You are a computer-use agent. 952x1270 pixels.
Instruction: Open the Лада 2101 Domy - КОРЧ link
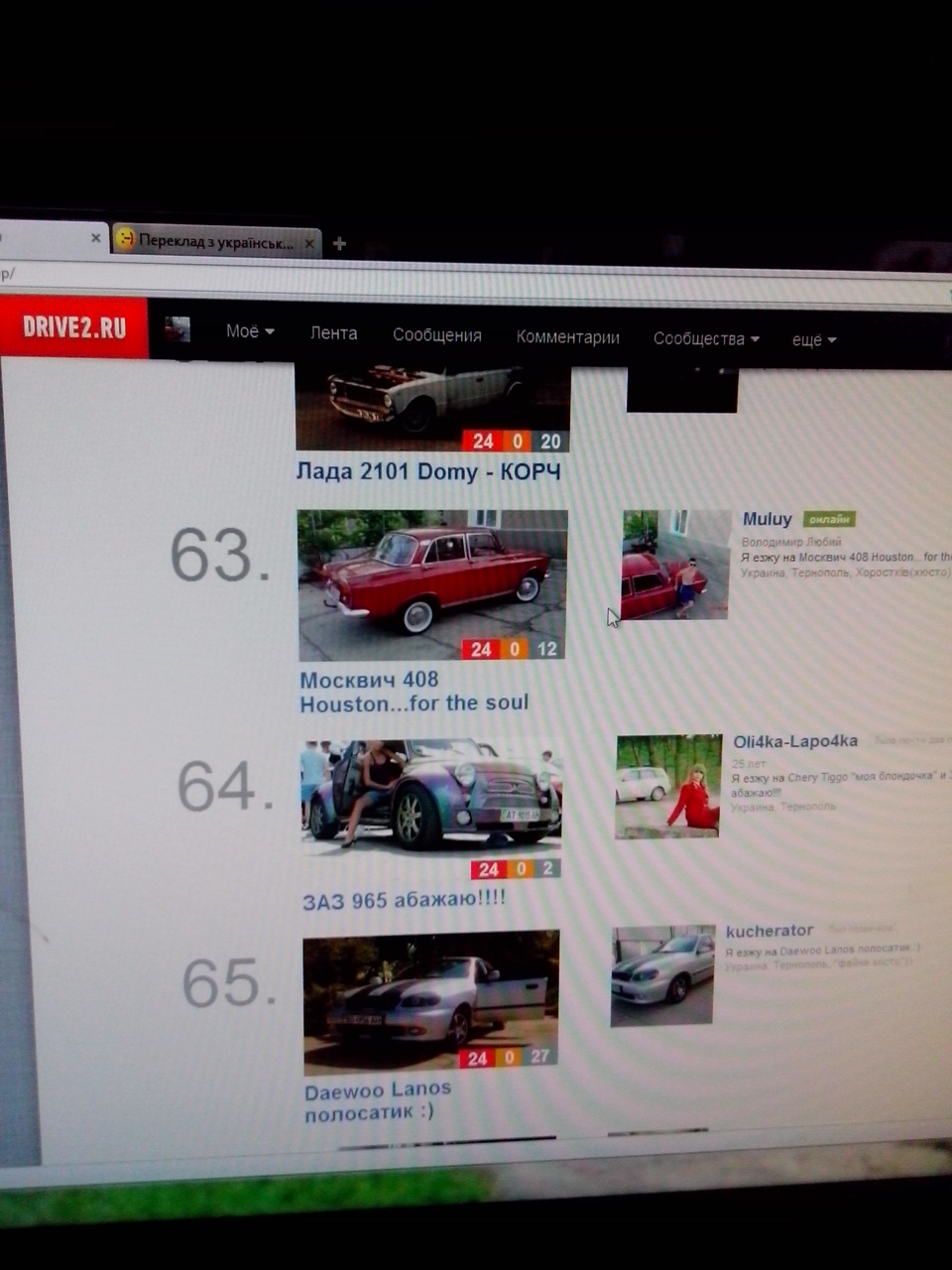[x=428, y=471]
